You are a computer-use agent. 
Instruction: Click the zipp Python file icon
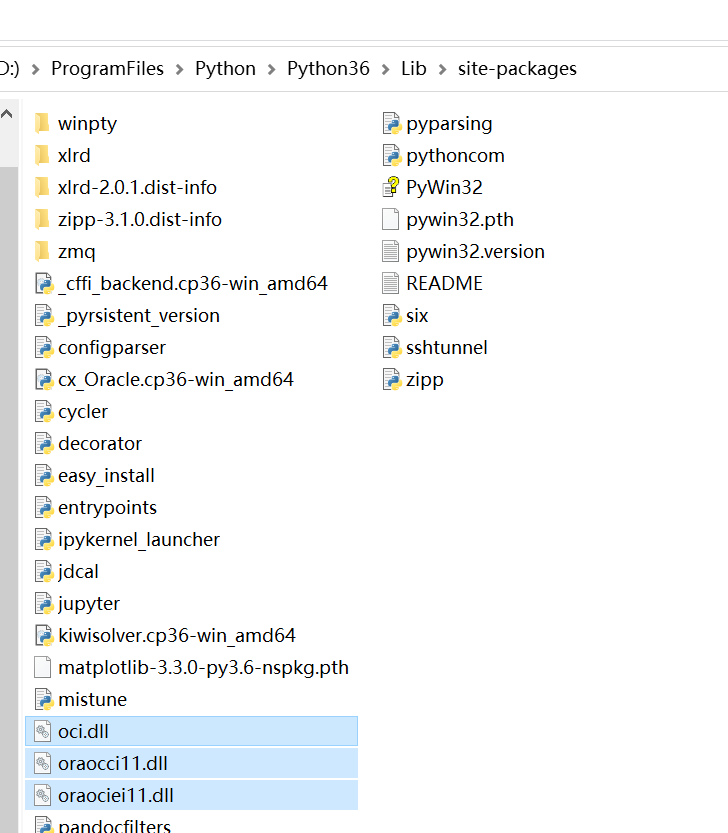392,379
